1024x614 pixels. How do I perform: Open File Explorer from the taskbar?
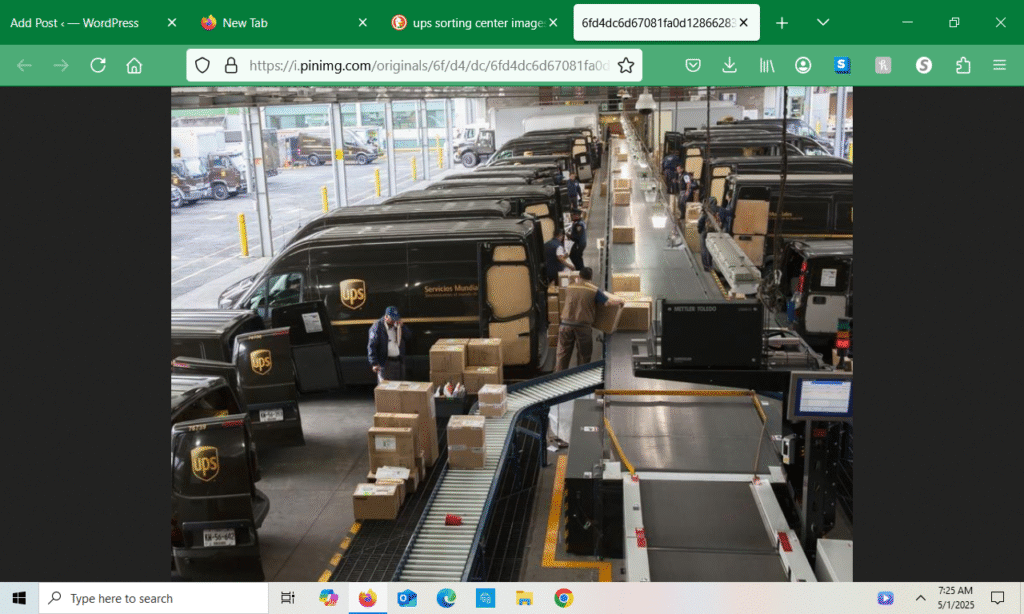pos(524,598)
